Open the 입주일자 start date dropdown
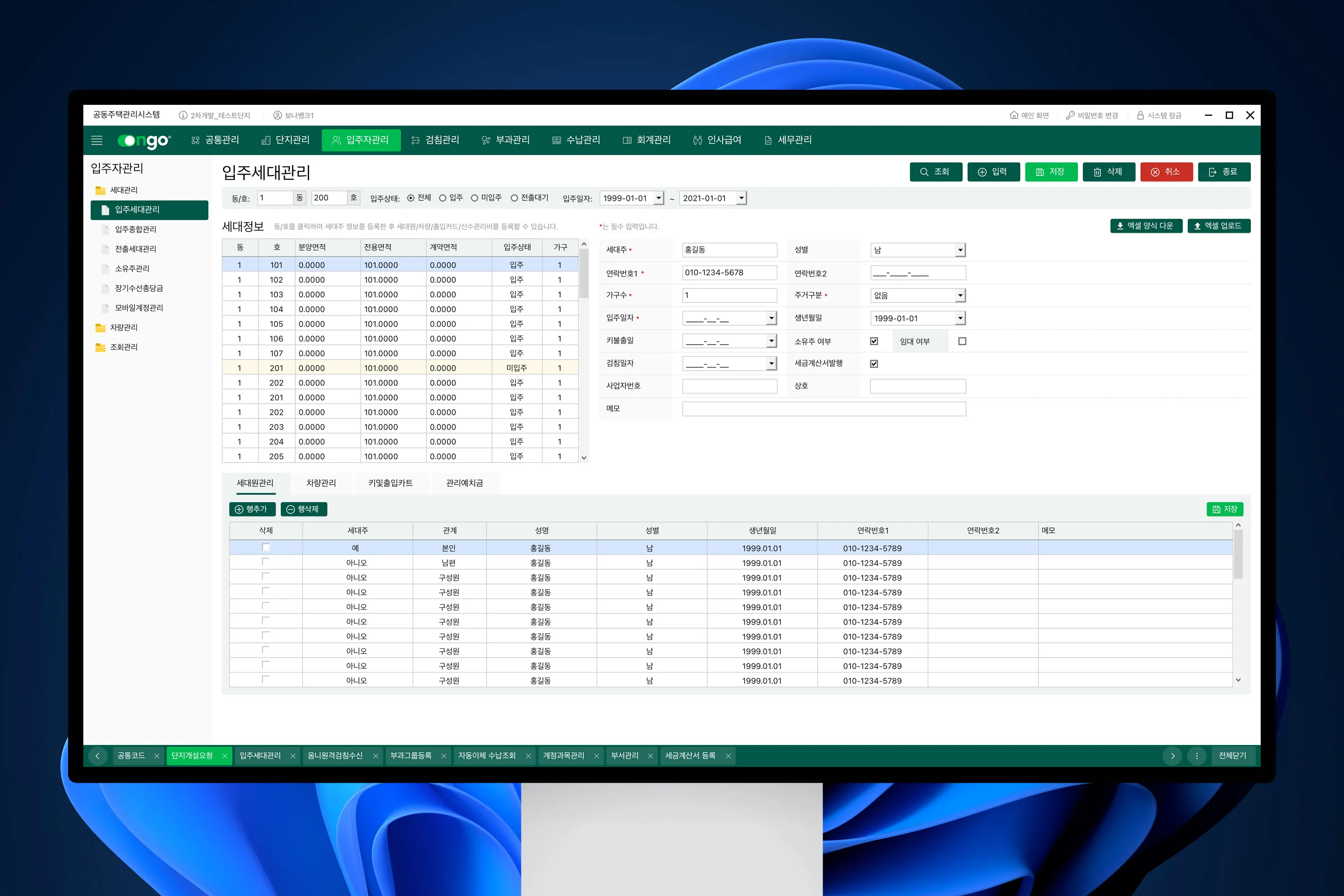This screenshot has width=1344, height=896. pyautogui.click(x=658, y=198)
